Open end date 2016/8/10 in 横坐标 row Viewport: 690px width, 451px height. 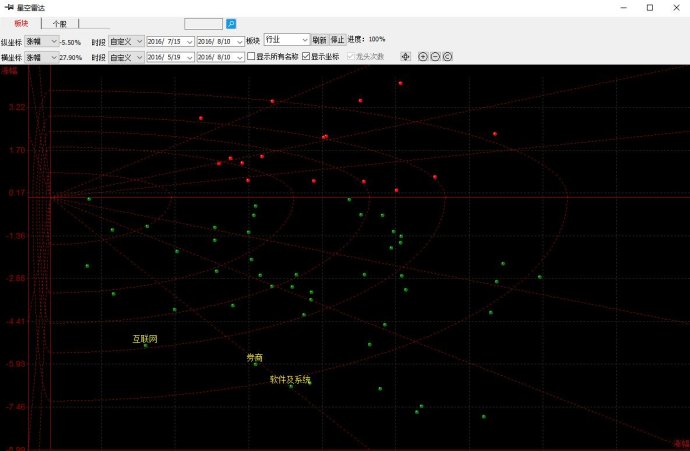(220, 57)
